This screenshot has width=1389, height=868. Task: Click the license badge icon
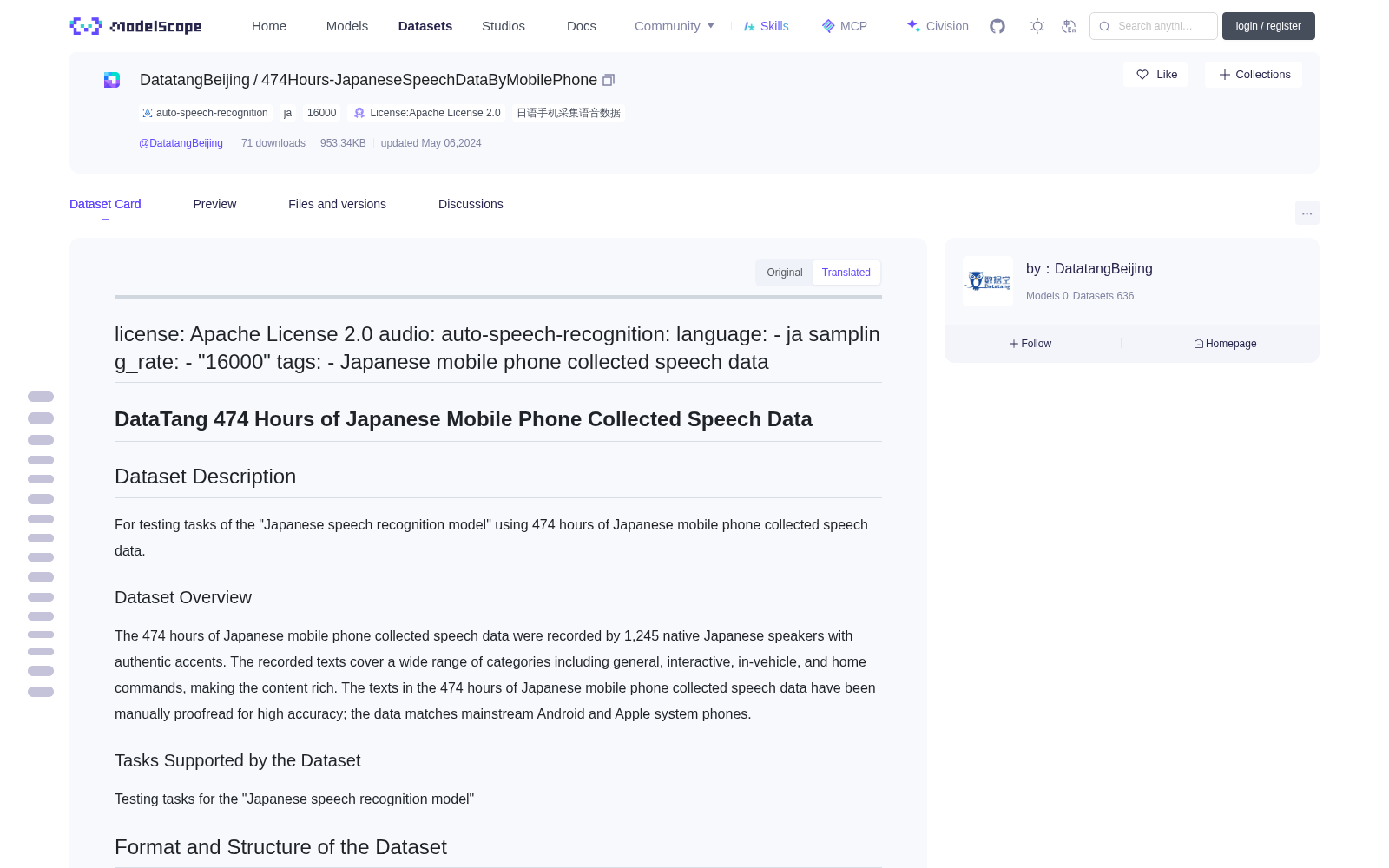pyautogui.click(x=359, y=113)
